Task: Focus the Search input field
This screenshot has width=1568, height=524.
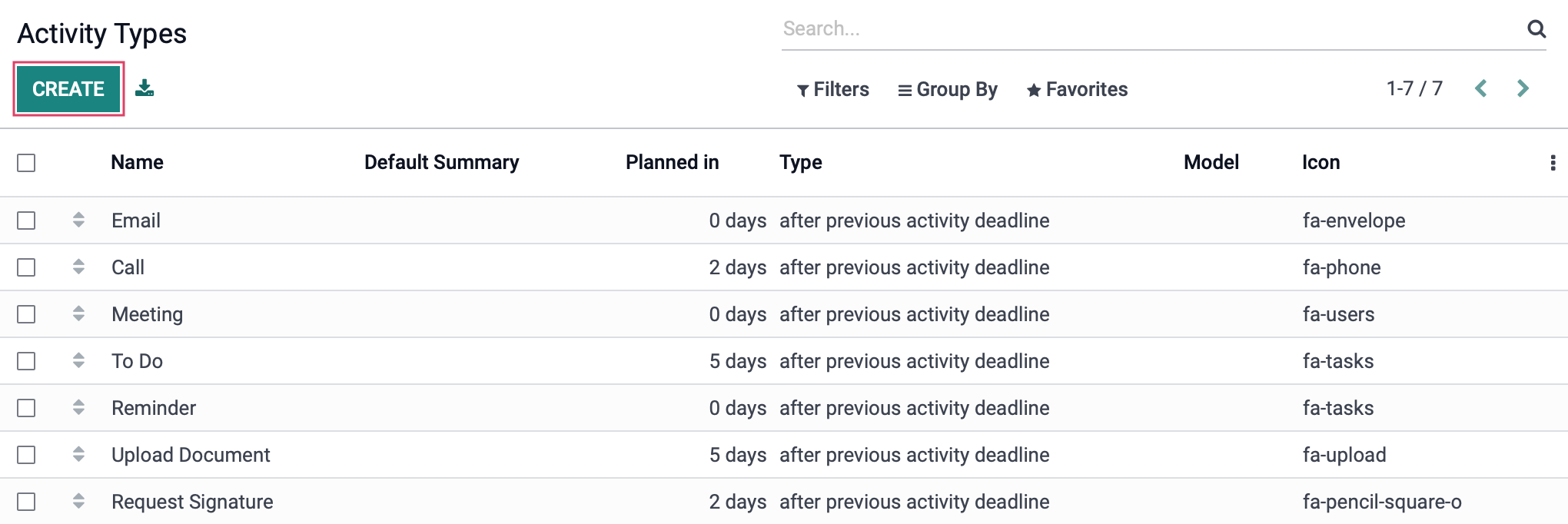Action: click(x=1151, y=28)
